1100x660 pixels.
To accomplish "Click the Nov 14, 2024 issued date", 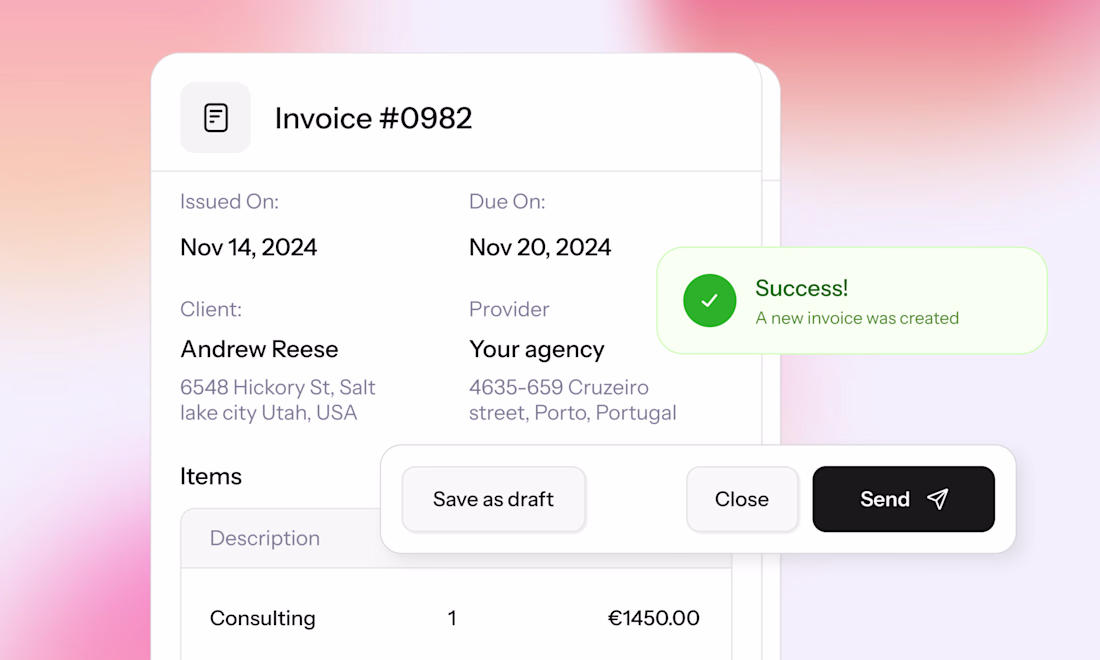I will (x=248, y=247).
